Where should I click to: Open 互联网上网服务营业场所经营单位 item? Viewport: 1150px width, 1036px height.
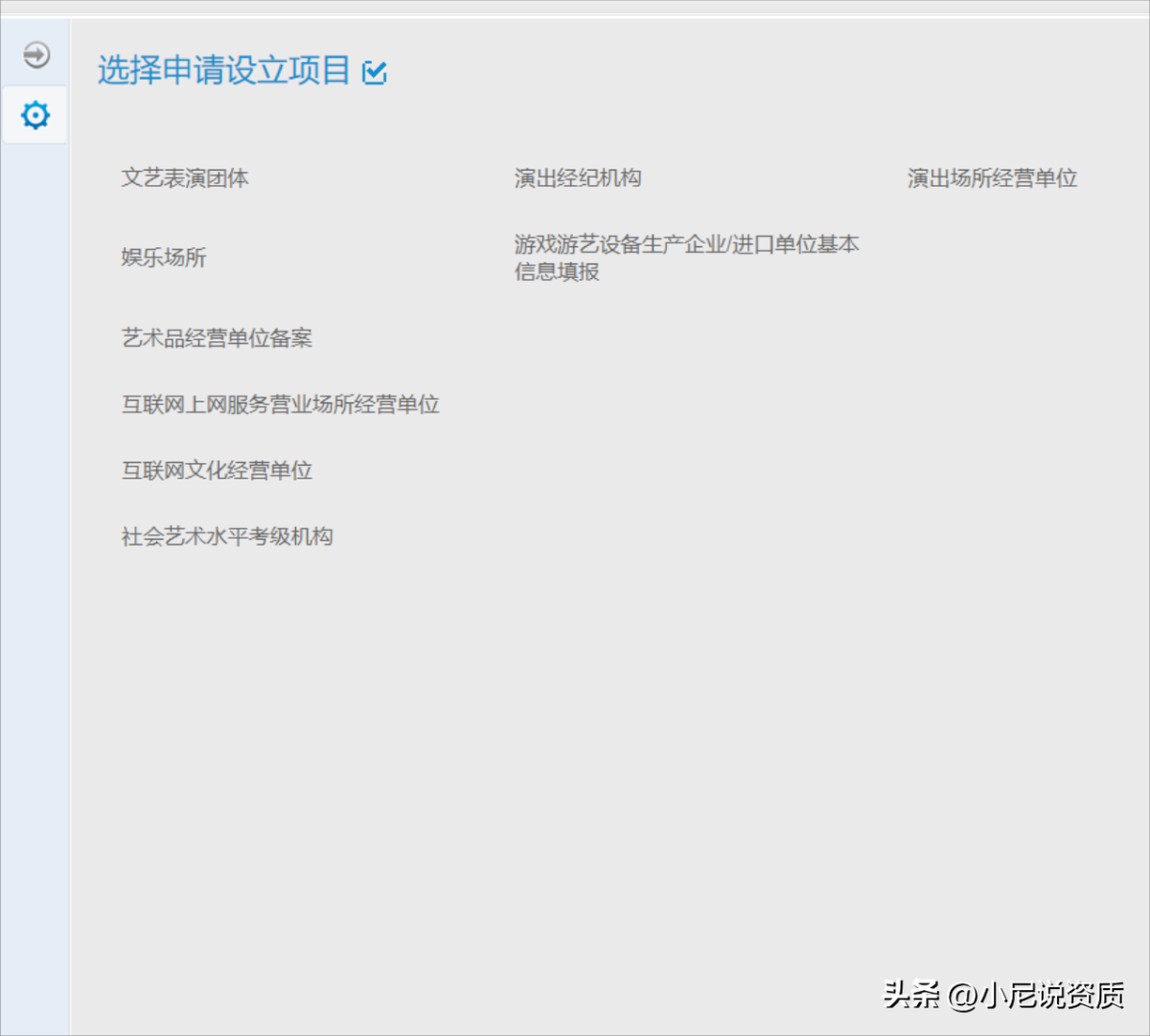coord(280,404)
